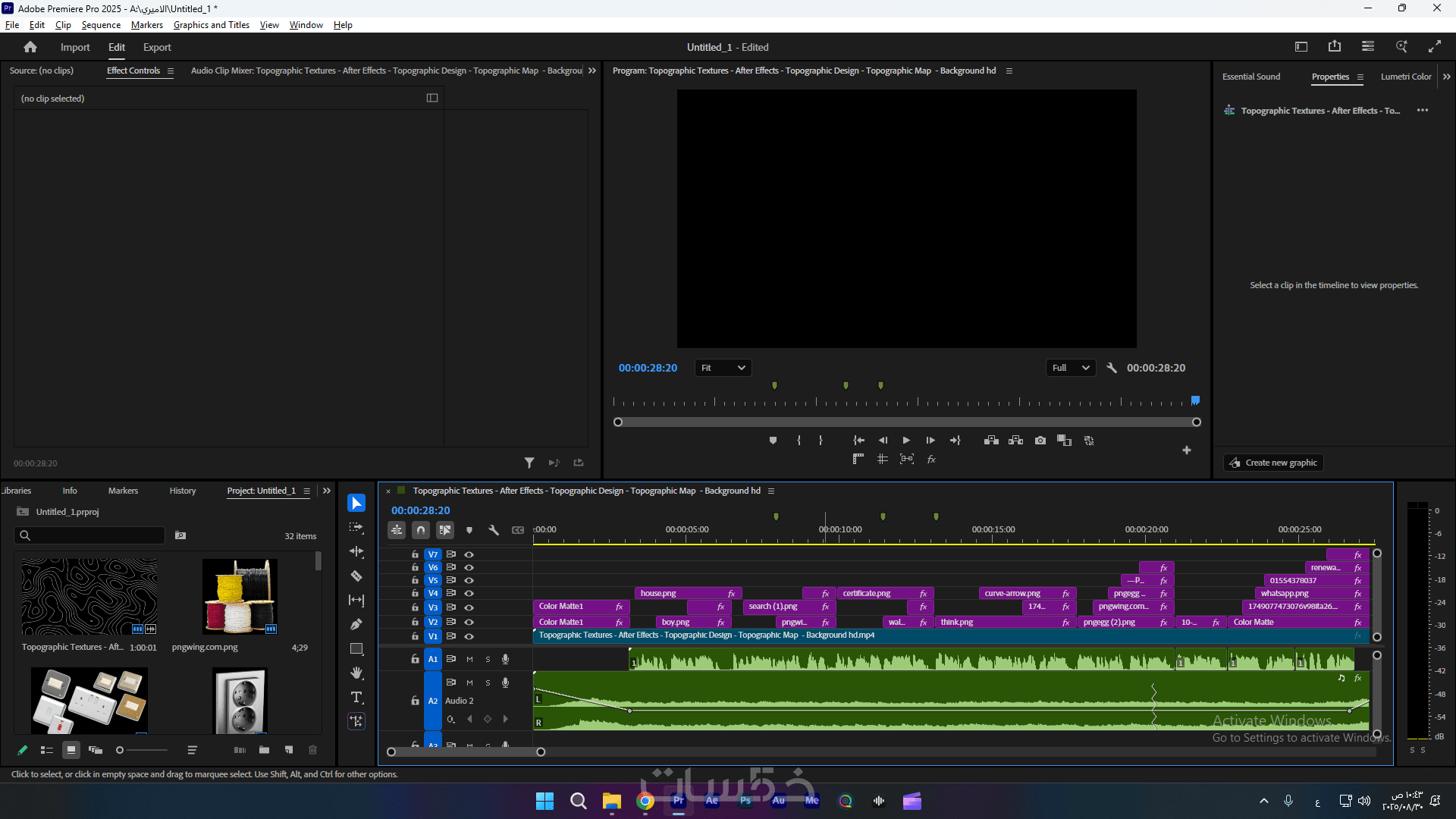Hide the V4 track output
Viewport: 1456px width, 819px height.
point(469,594)
